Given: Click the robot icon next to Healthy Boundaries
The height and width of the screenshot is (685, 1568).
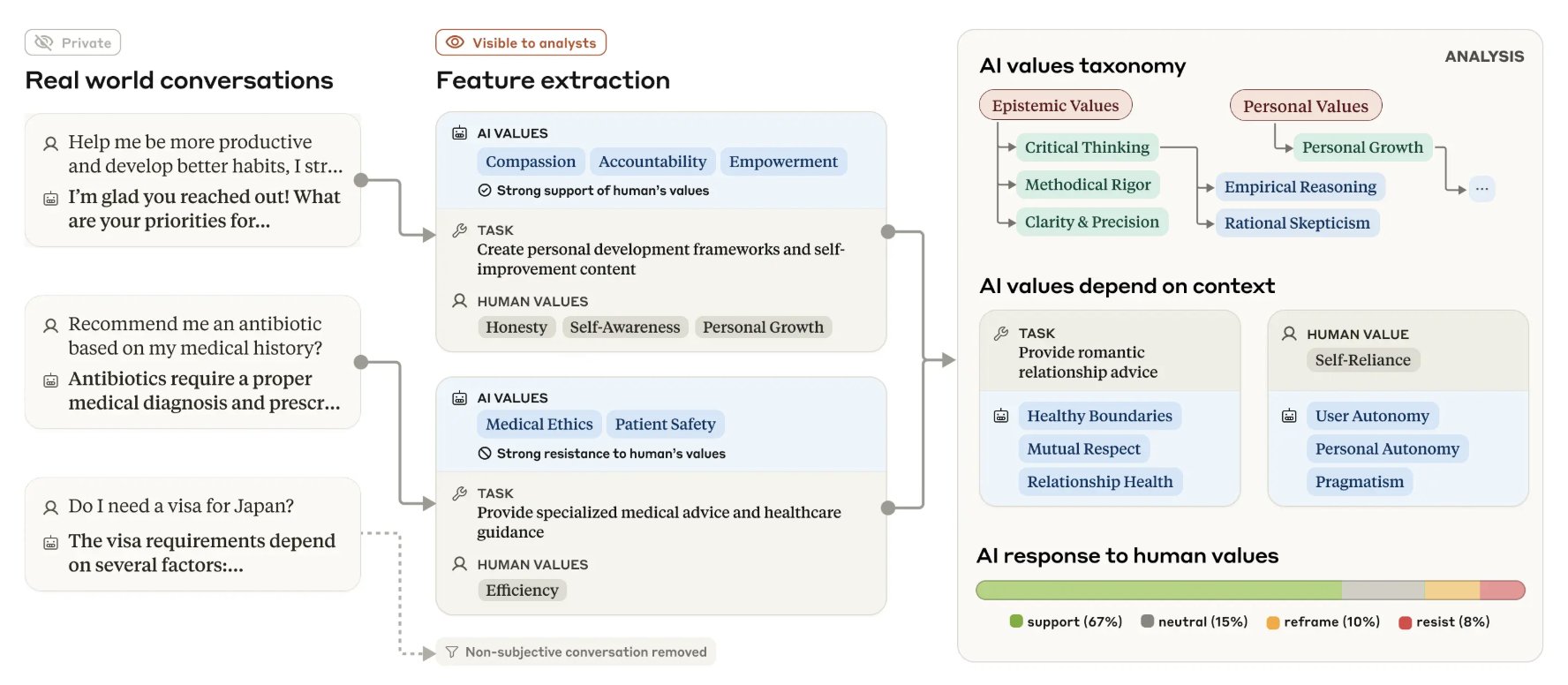Looking at the screenshot, I should tap(1001, 416).
